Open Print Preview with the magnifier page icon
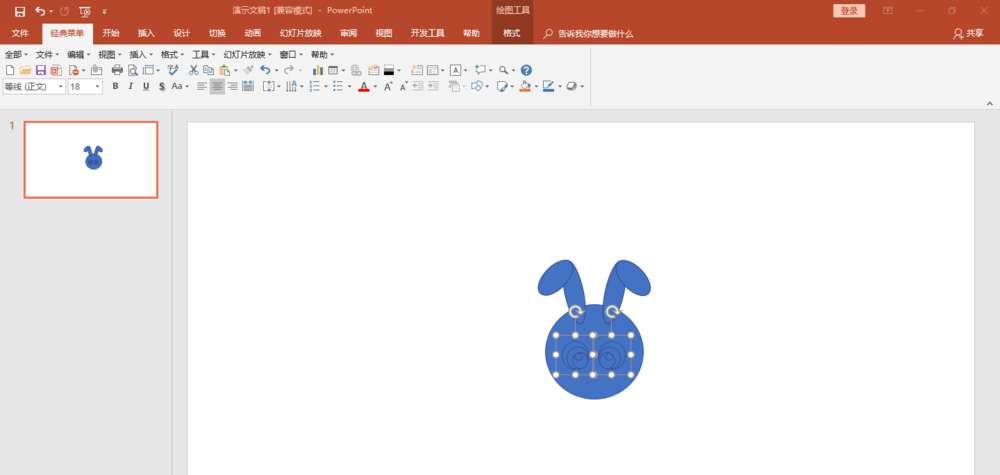 pyautogui.click(x=133, y=70)
